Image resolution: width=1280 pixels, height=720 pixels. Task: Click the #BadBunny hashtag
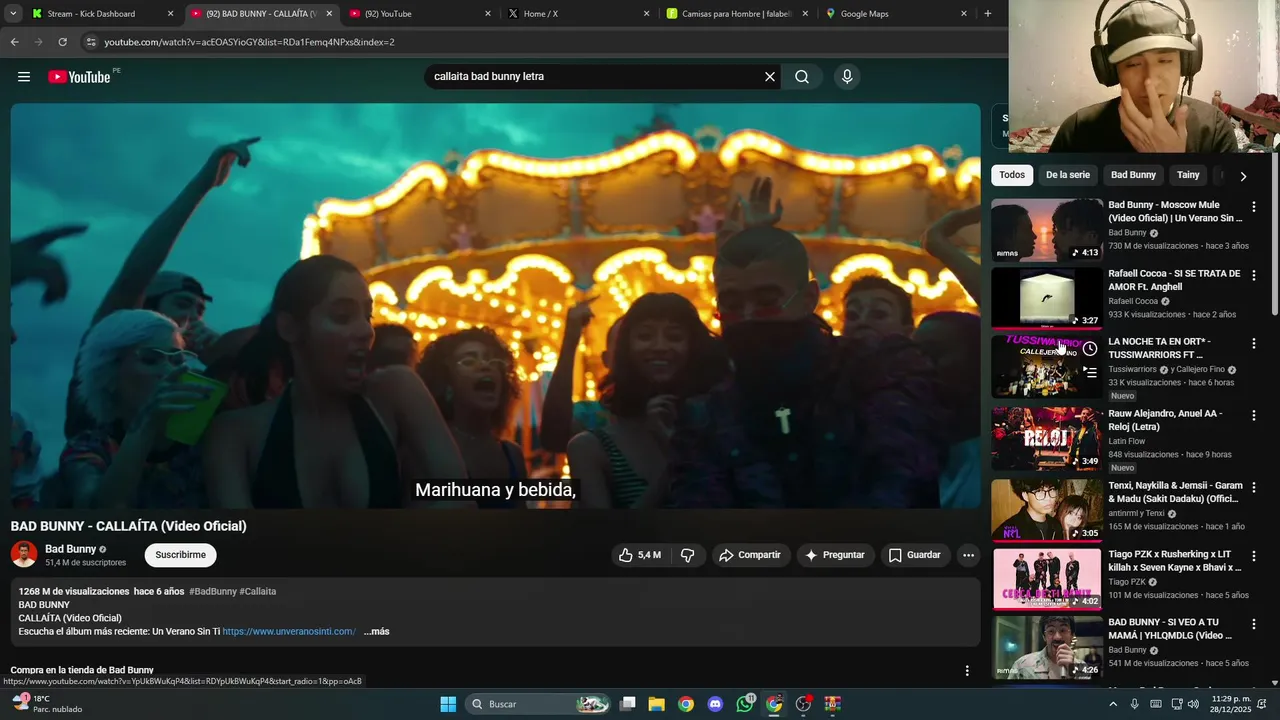click(212, 592)
